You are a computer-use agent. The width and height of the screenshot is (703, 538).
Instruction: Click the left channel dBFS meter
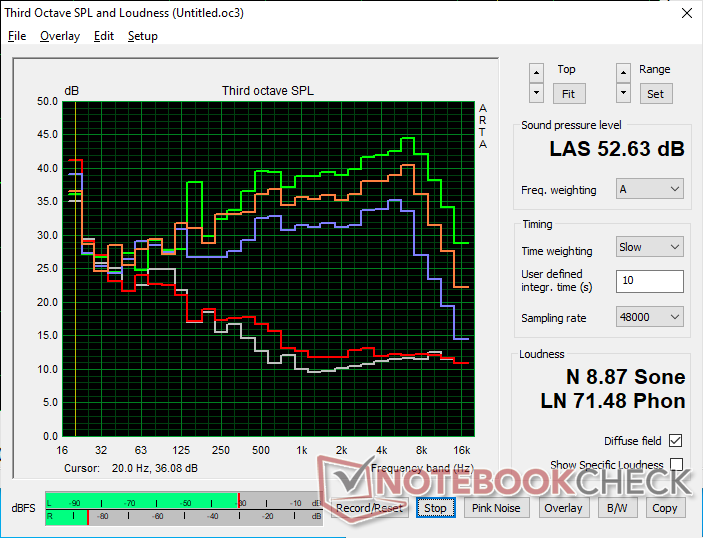click(x=184, y=502)
